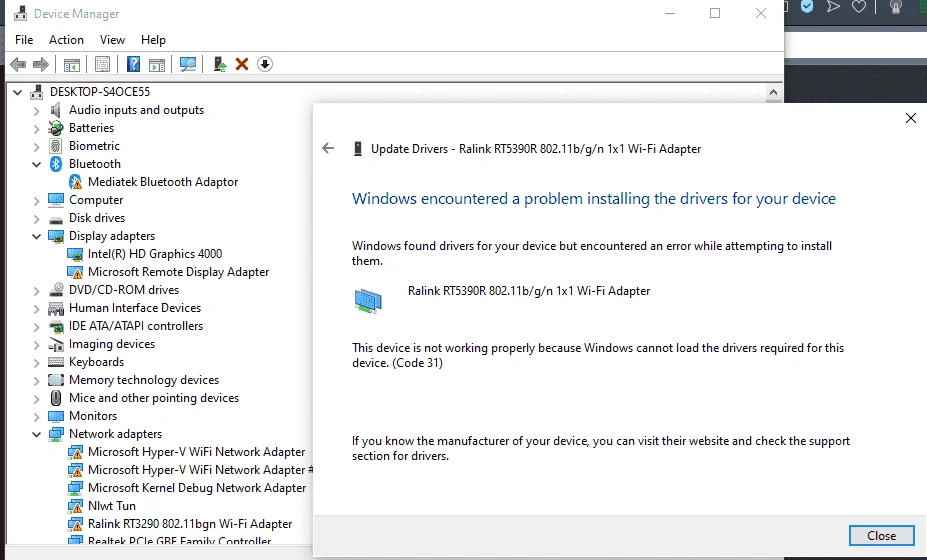This screenshot has width=927, height=560.
Task: Click the heart icon in background browser
Action: [859, 7]
